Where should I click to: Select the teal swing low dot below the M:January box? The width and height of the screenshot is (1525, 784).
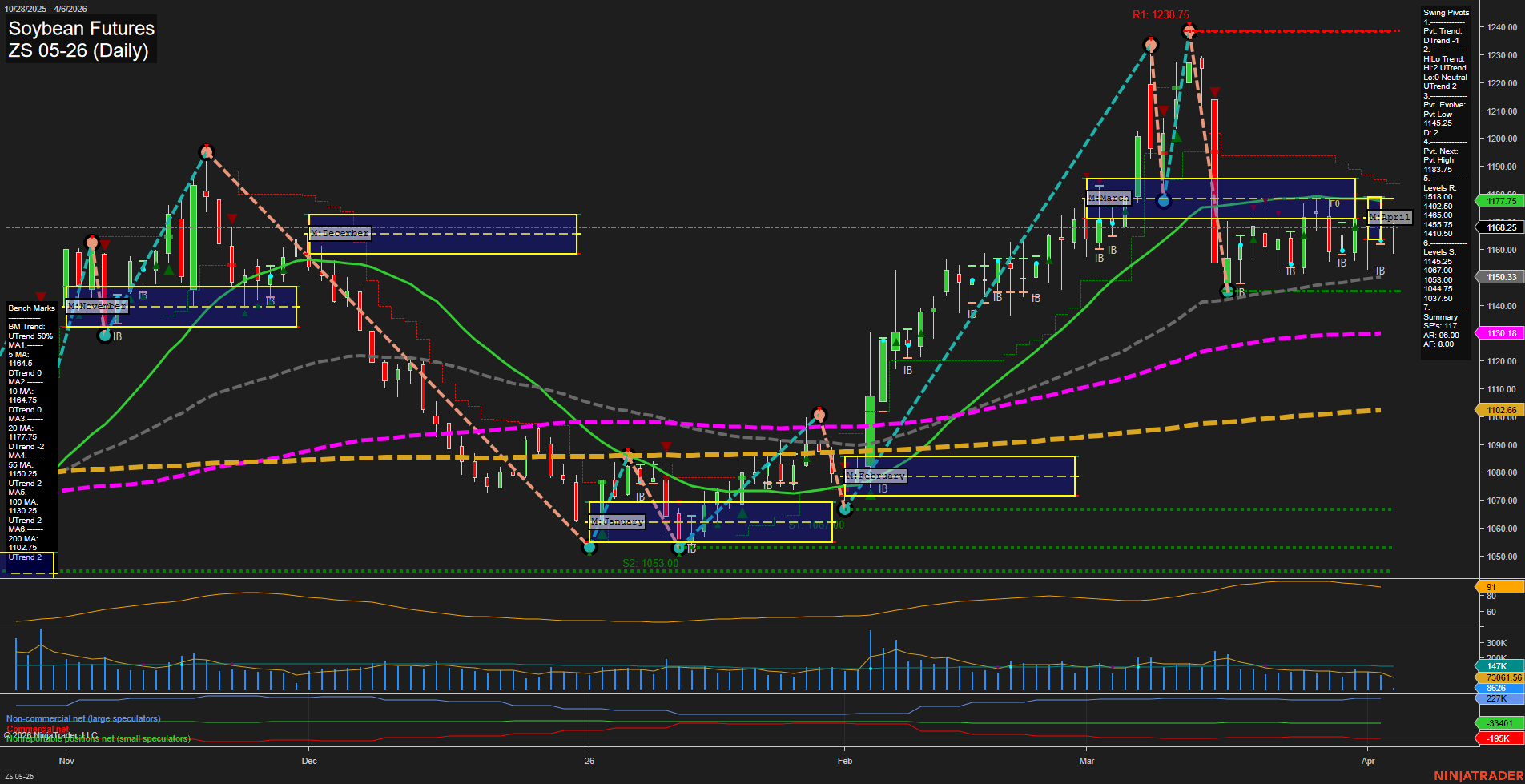point(679,549)
